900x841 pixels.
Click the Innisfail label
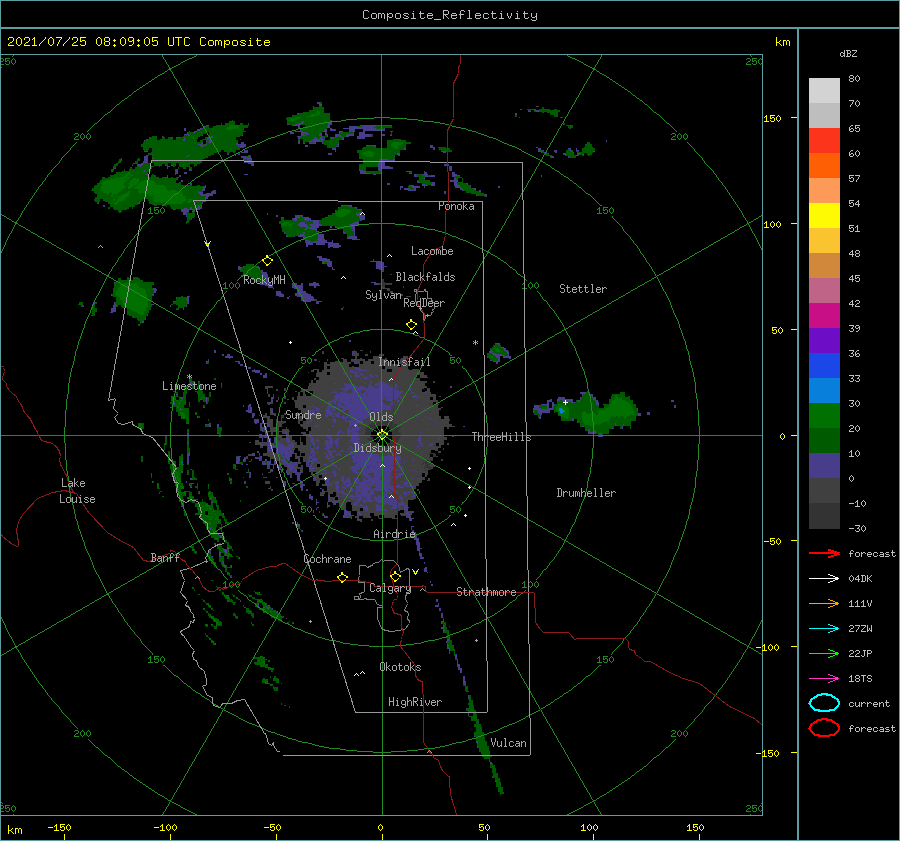click(x=404, y=362)
